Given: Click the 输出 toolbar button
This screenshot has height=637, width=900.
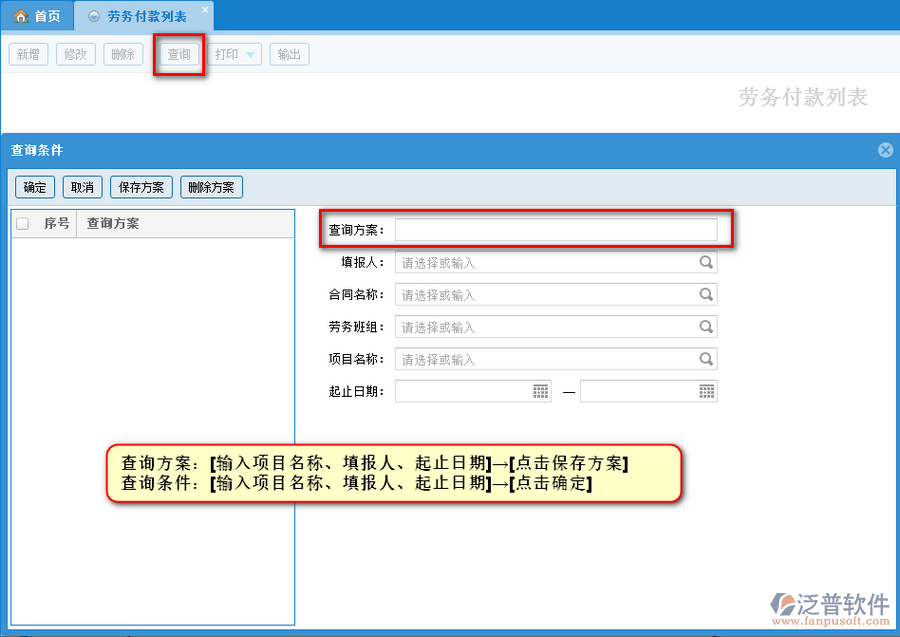Looking at the screenshot, I should [x=289, y=54].
